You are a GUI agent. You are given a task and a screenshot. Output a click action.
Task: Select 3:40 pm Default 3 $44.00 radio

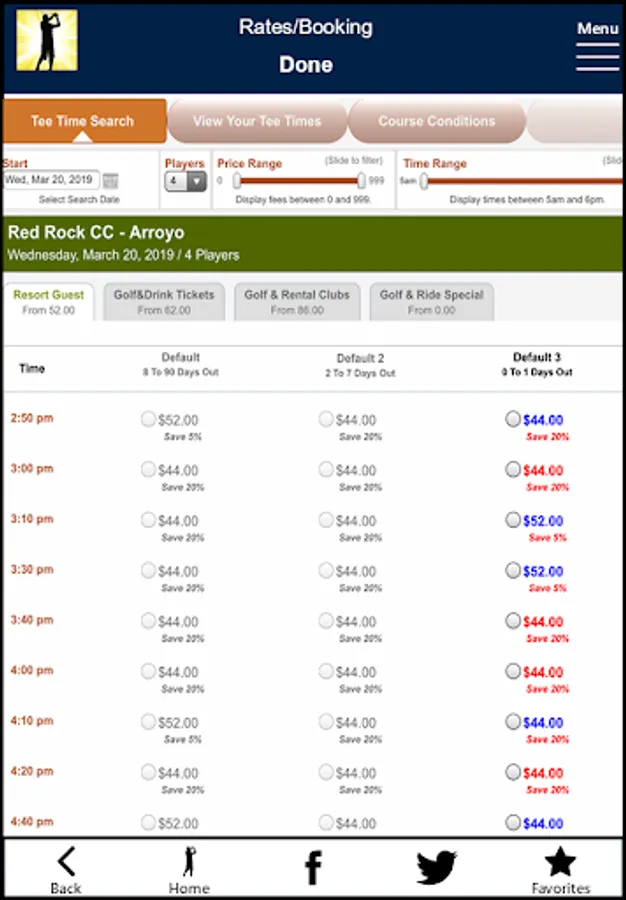pyautogui.click(x=513, y=621)
